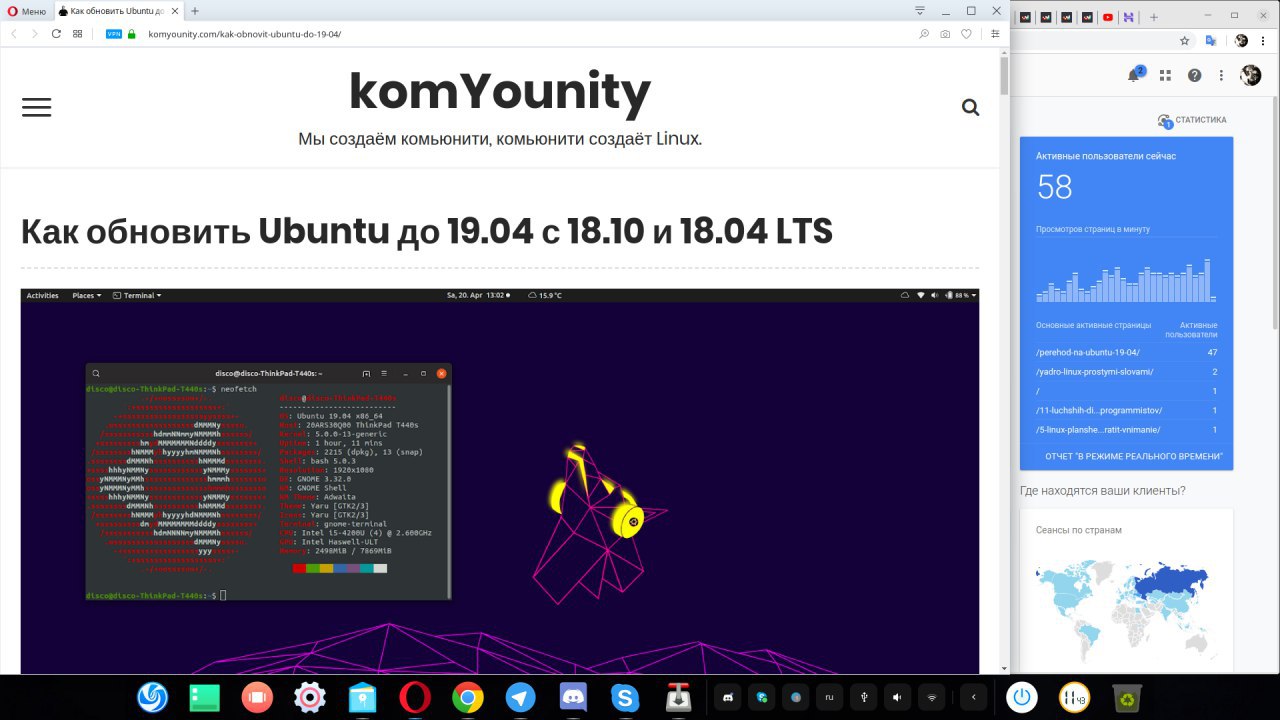The height and width of the screenshot is (720, 1280).
Task: Open Analytics account avatar
Action: point(1251,75)
